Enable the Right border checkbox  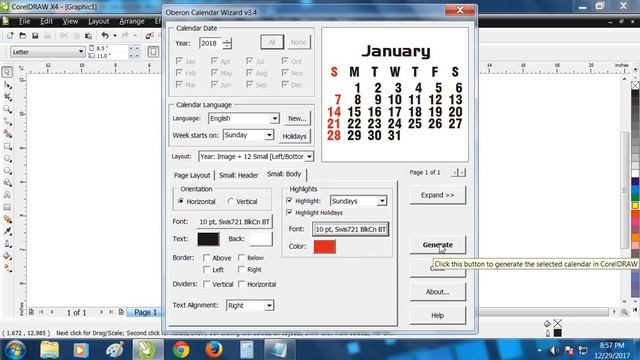click(x=241, y=269)
